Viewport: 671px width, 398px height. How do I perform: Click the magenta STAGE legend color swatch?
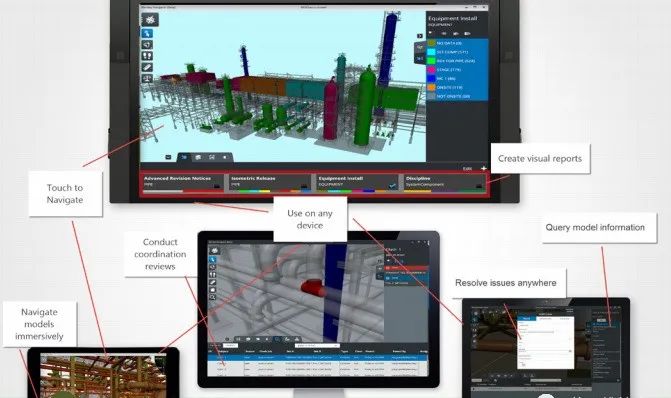pos(431,70)
